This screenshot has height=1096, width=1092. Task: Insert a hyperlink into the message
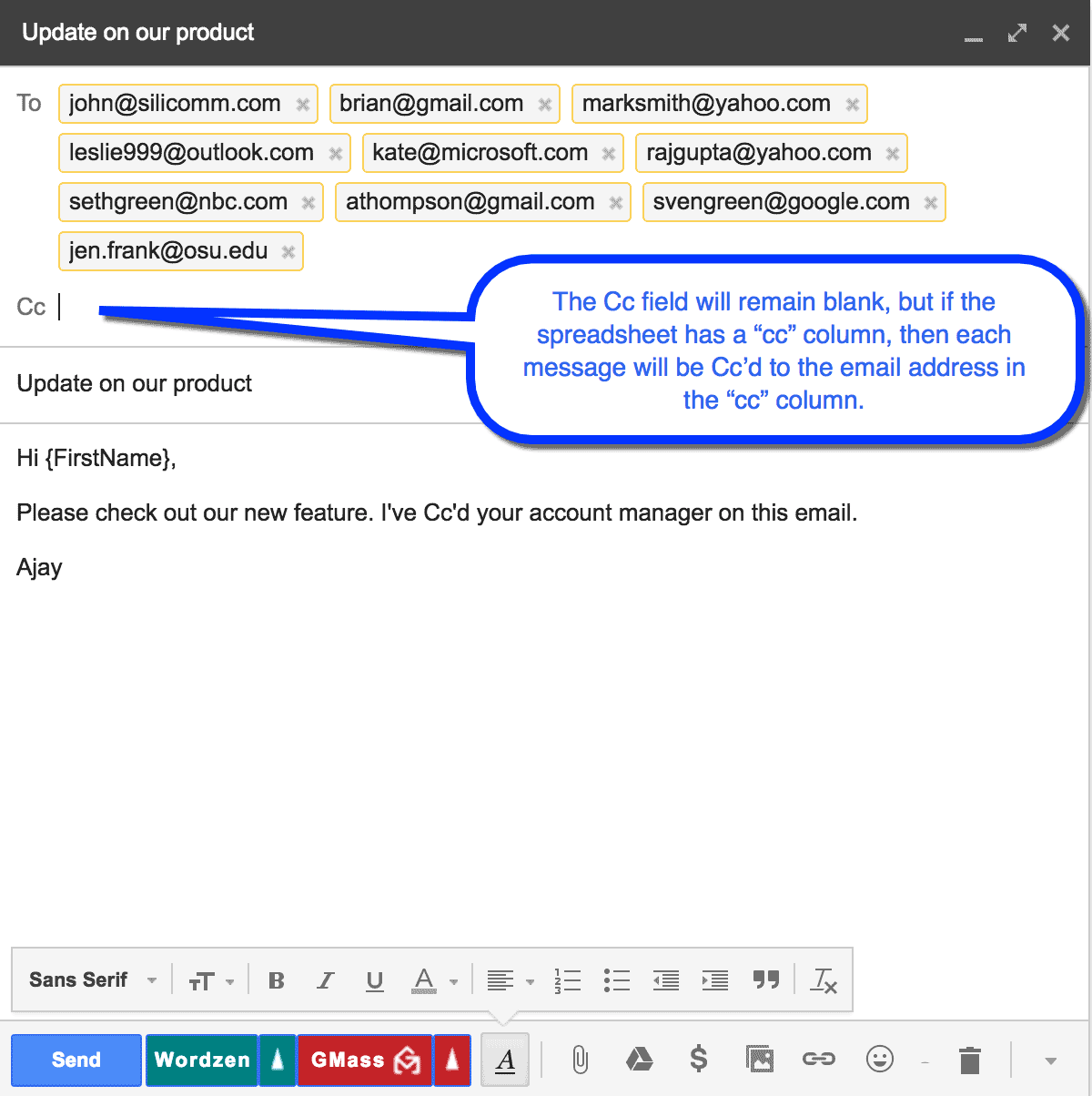[819, 1060]
